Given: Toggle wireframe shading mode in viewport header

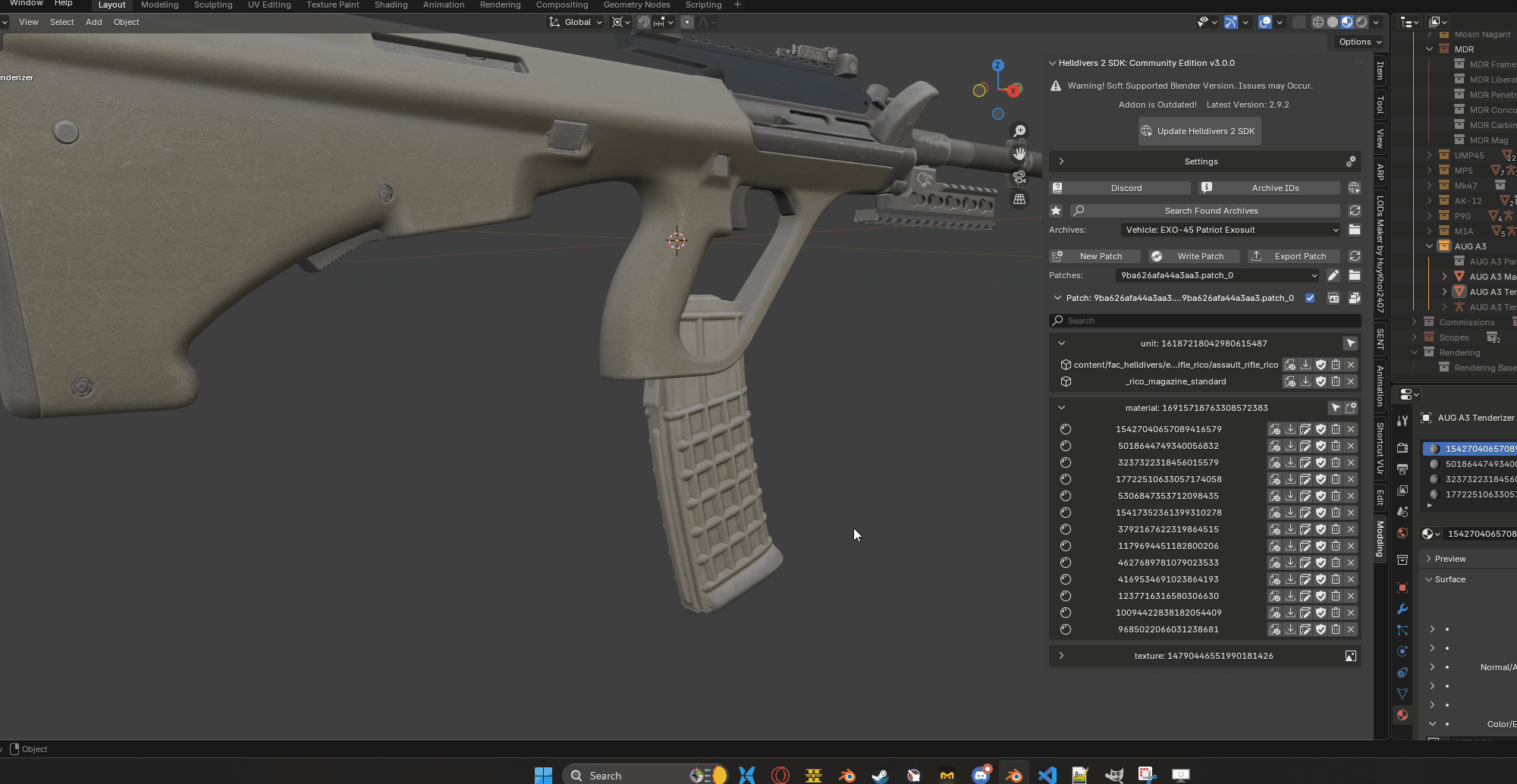Looking at the screenshot, I should pyautogui.click(x=1318, y=22).
